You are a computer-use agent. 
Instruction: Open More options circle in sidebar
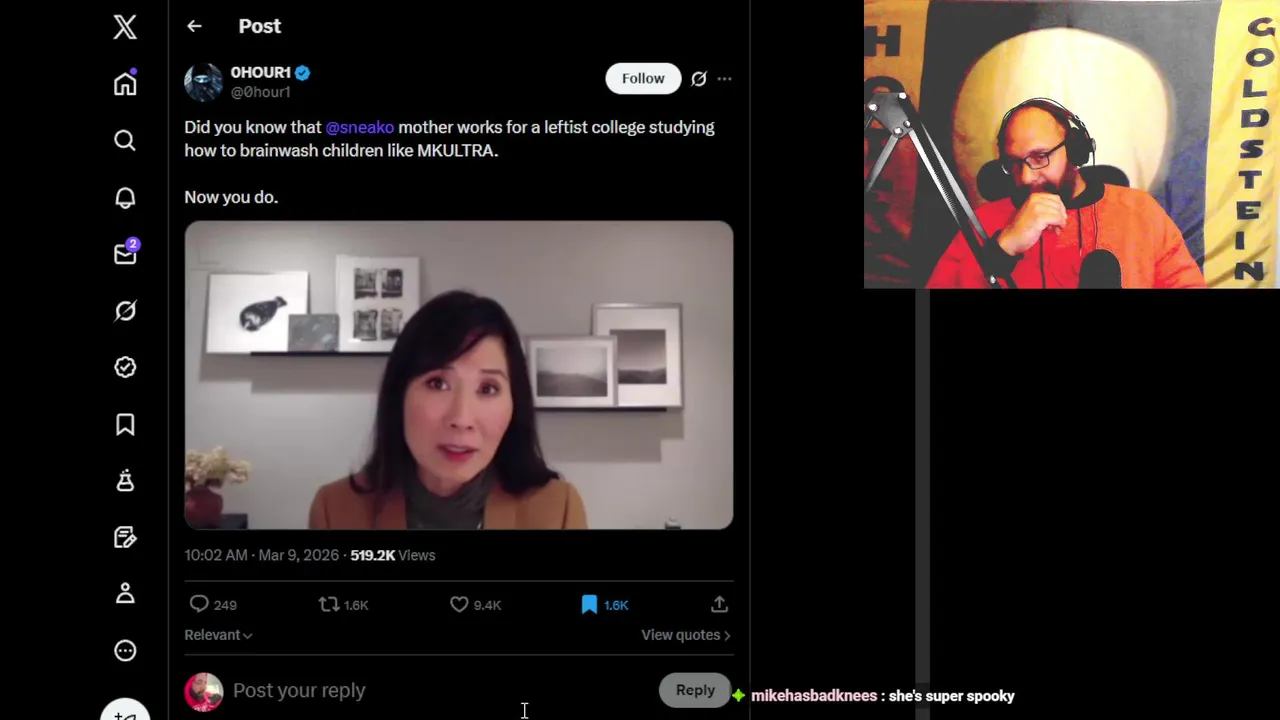[125, 651]
